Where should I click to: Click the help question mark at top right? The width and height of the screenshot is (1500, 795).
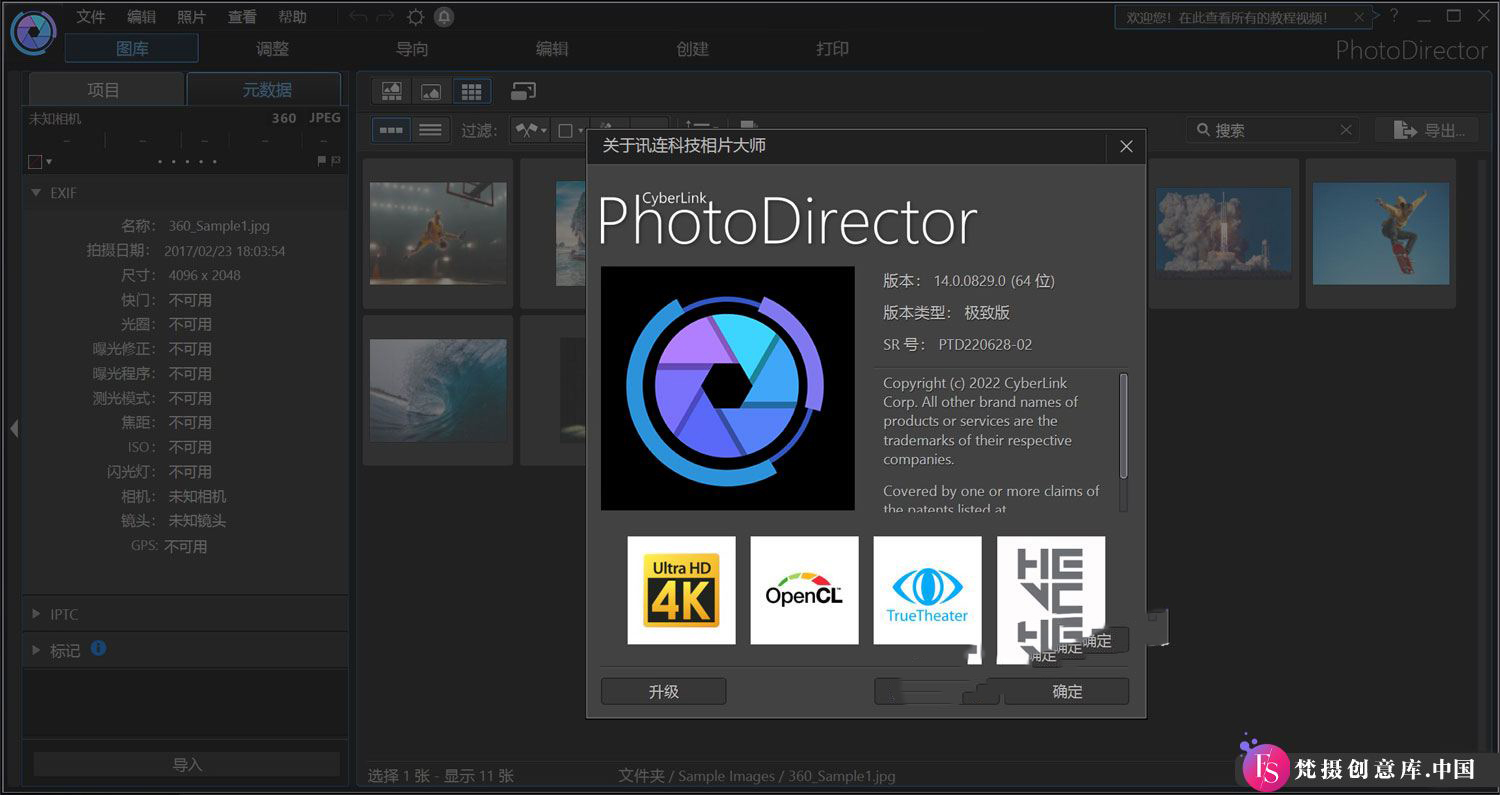click(1394, 15)
